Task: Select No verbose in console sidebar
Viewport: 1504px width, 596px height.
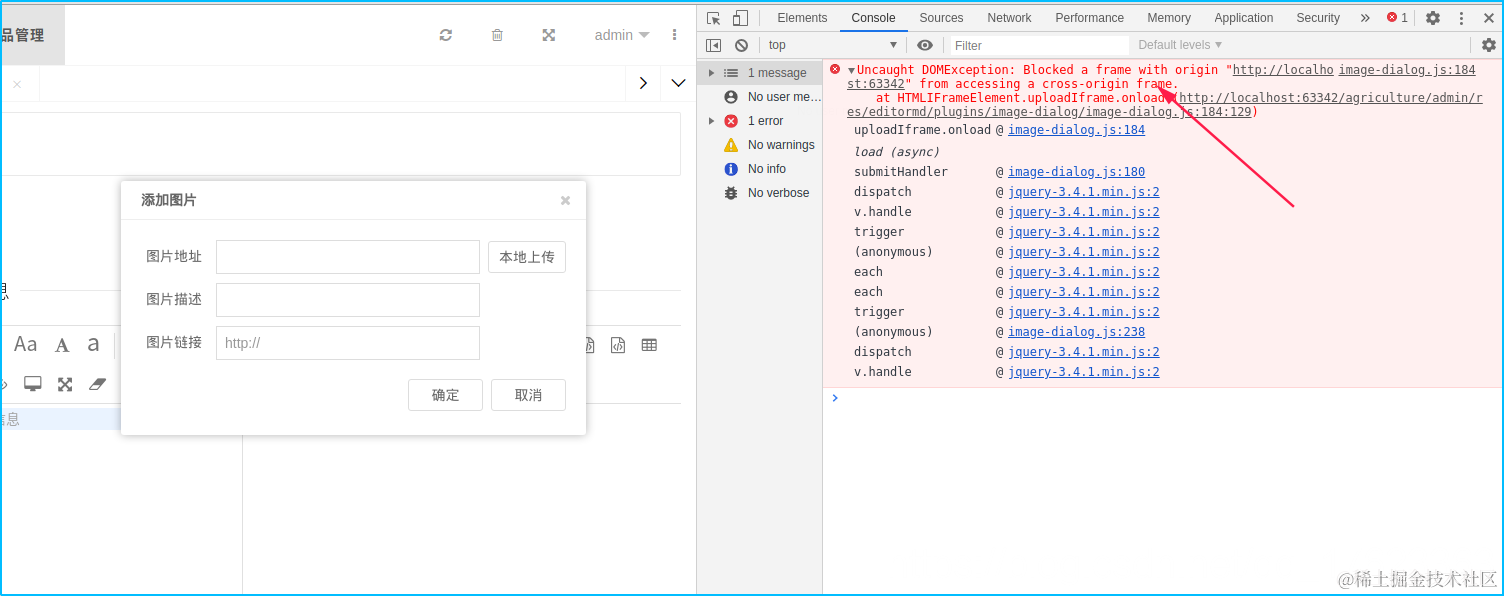Action: click(x=760, y=193)
